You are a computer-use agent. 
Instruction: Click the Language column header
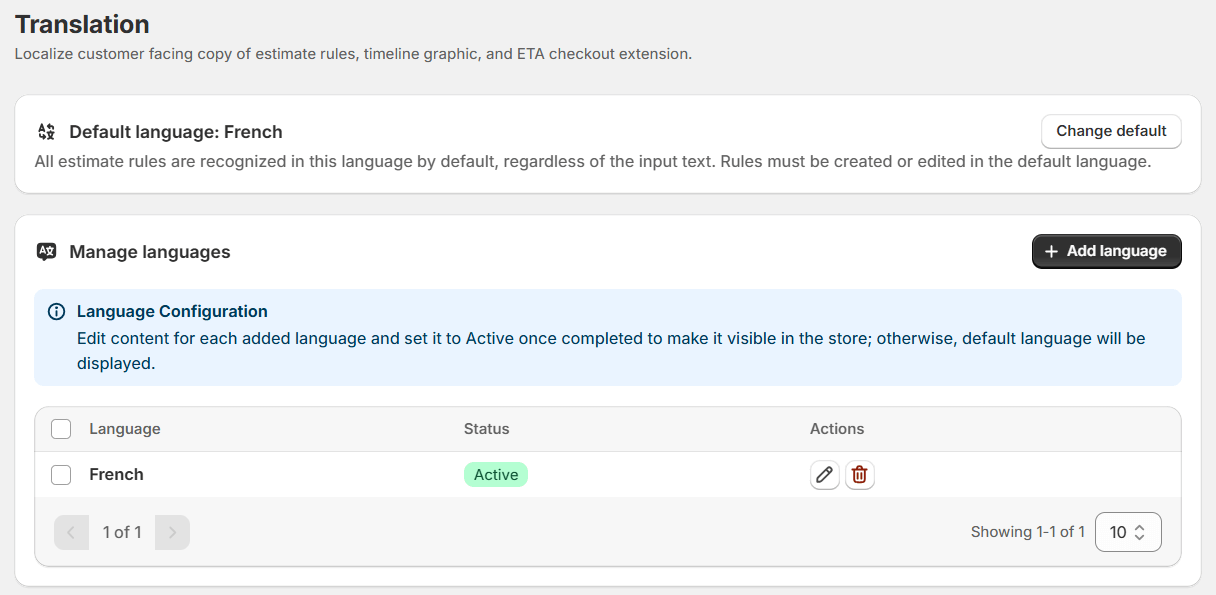pos(124,428)
